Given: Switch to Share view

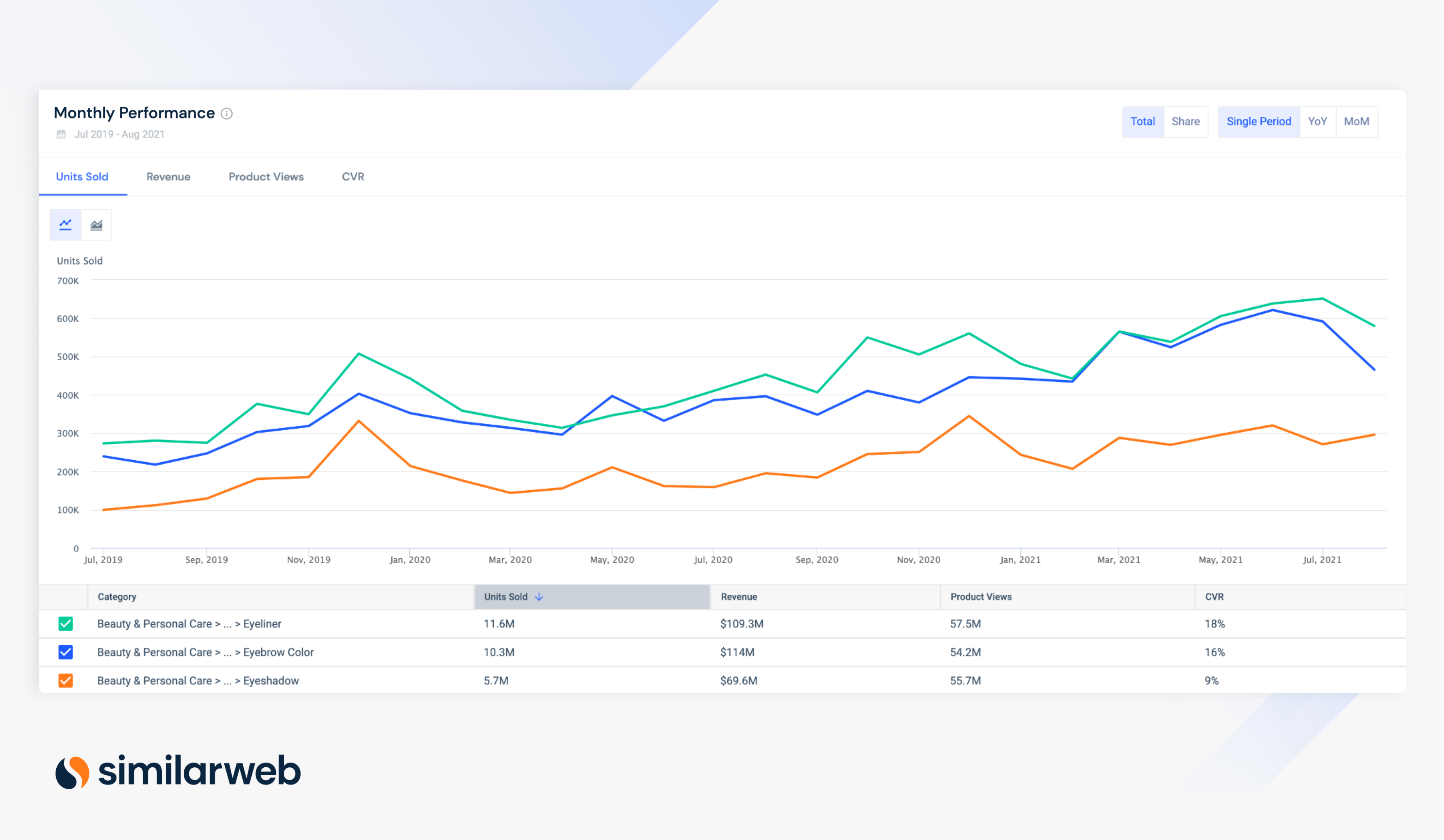Looking at the screenshot, I should point(1186,122).
